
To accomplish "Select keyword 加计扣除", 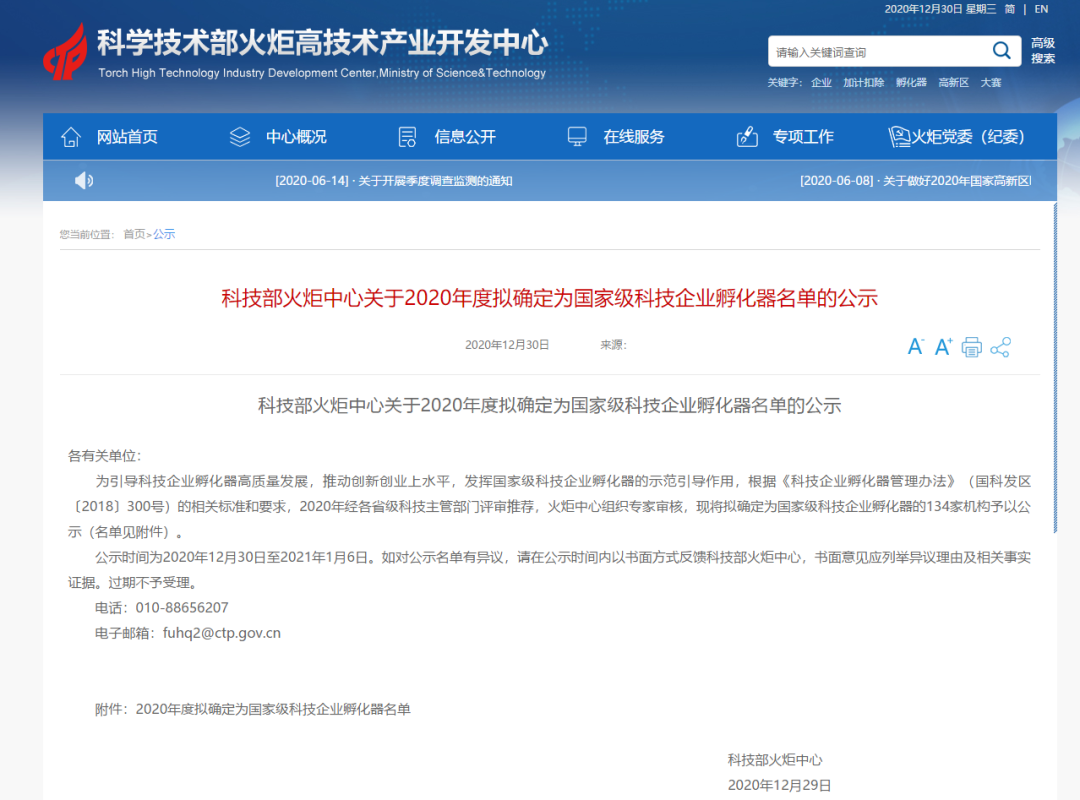I will [864, 83].
